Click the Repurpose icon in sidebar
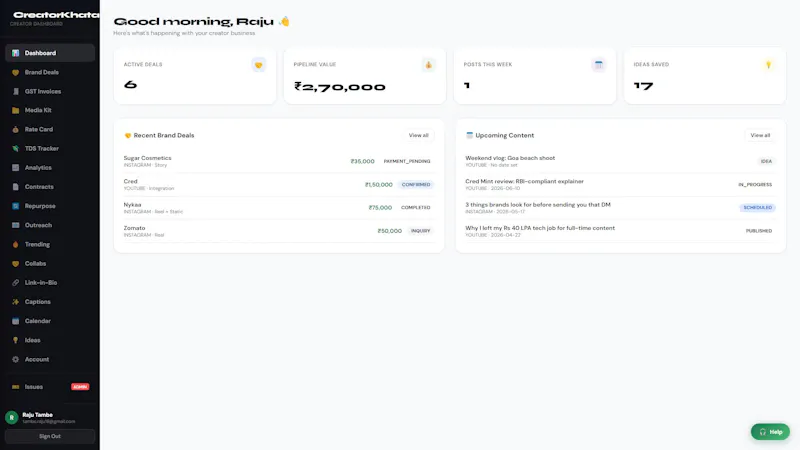The height and width of the screenshot is (450, 800). click(15, 206)
